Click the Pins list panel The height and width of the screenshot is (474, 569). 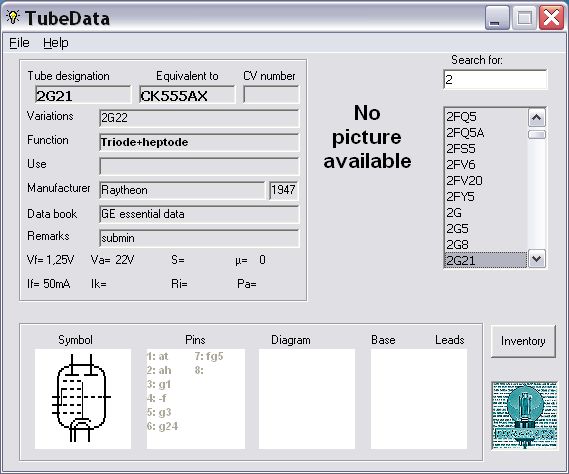tap(196, 399)
